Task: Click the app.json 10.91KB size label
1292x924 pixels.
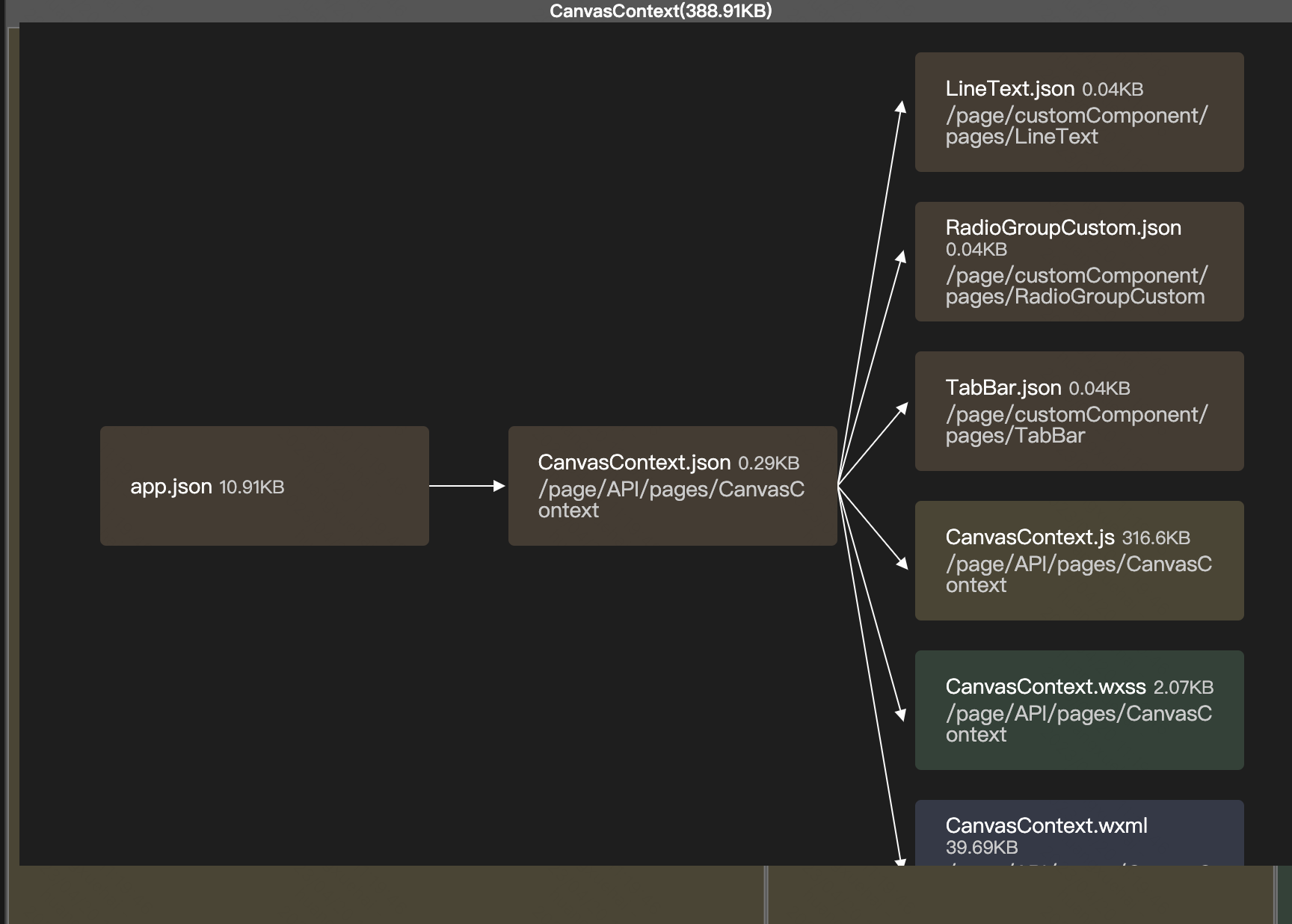Action: pos(252,487)
